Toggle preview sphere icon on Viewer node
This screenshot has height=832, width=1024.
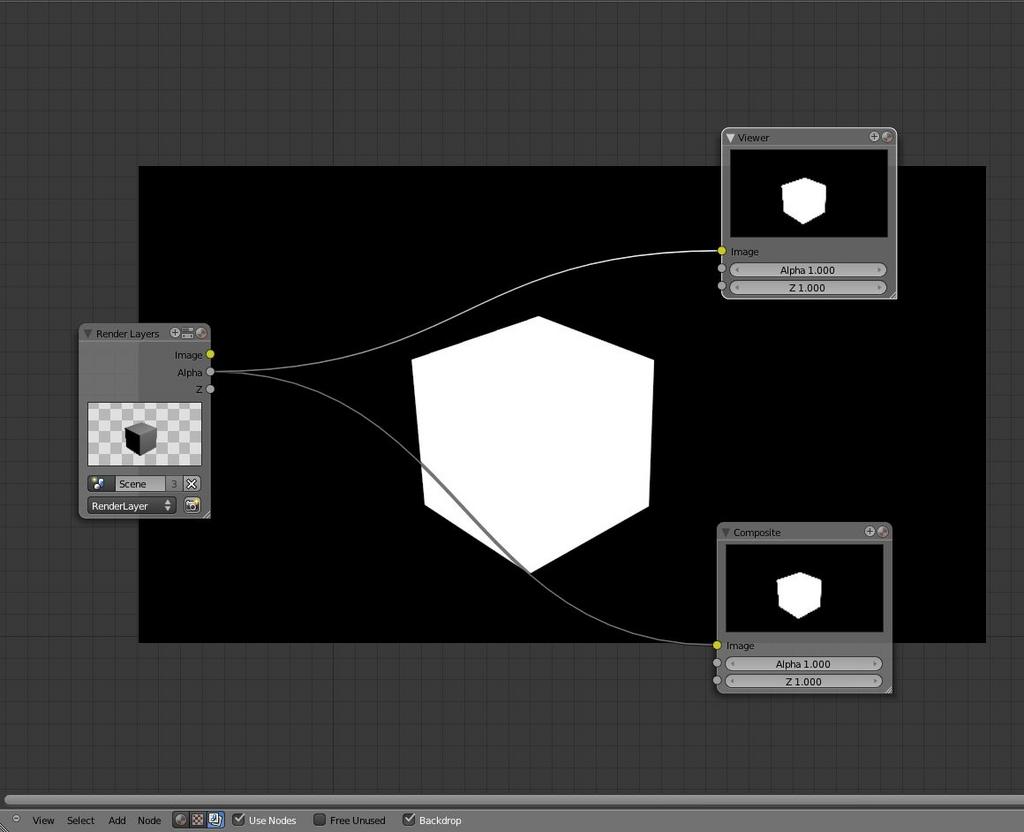887,136
